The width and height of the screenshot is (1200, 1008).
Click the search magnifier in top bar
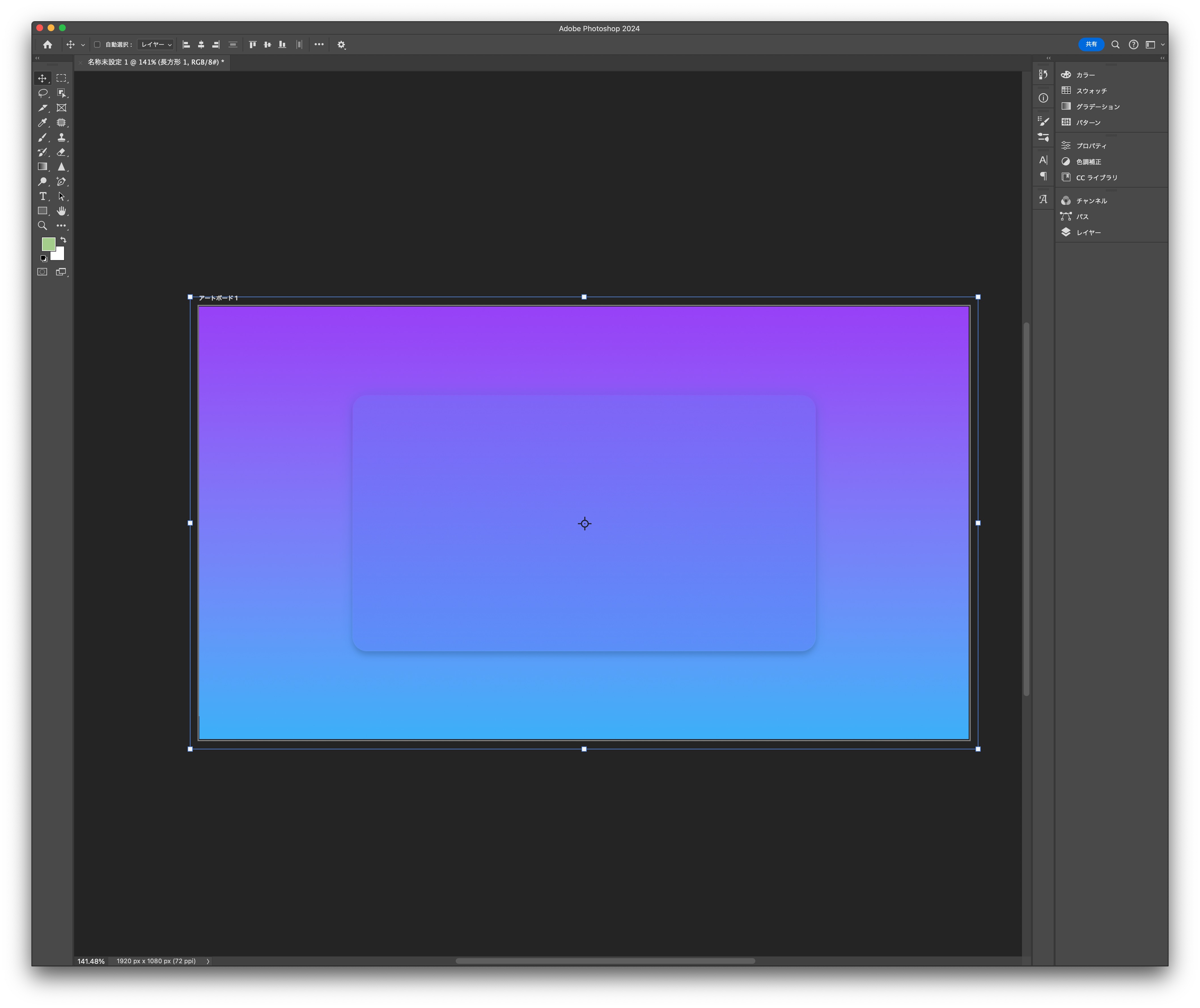point(1115,44)
